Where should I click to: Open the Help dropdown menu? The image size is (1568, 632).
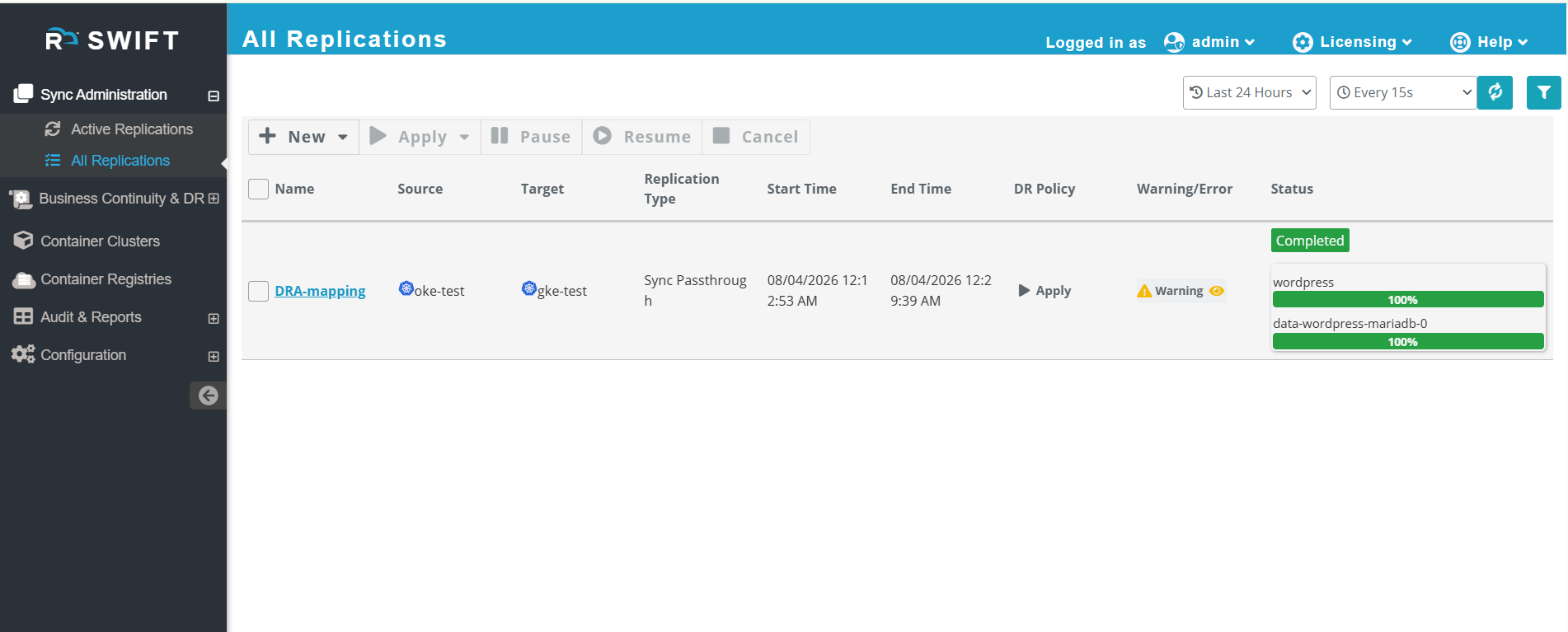click(x=1502, y=42)
